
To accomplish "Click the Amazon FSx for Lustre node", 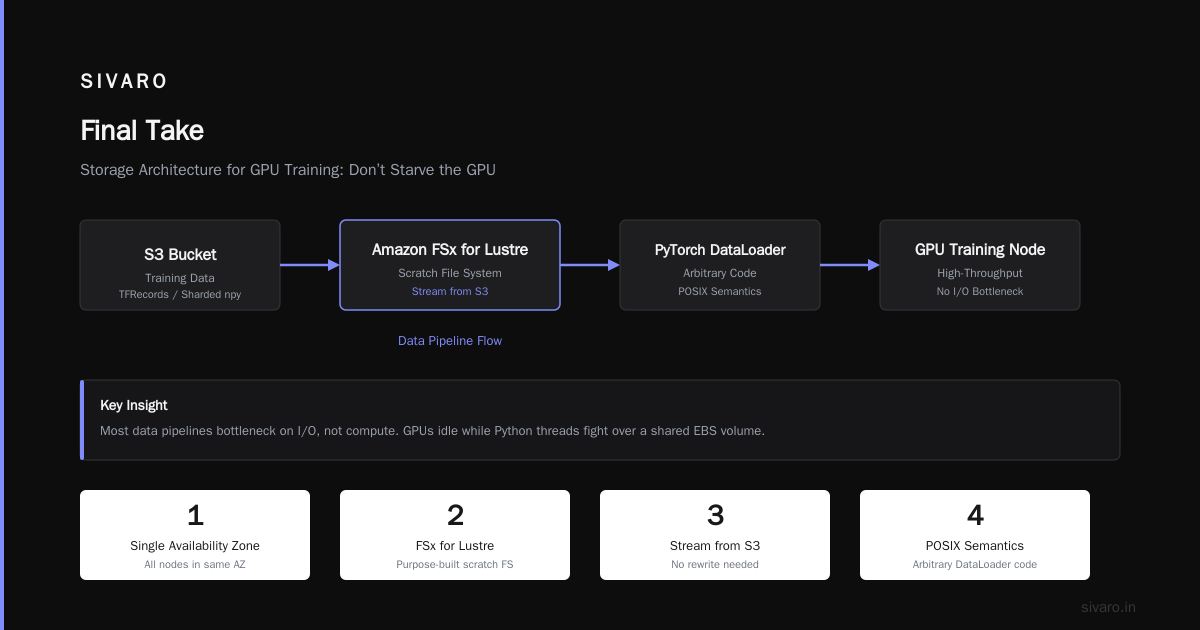I will 450,265.
